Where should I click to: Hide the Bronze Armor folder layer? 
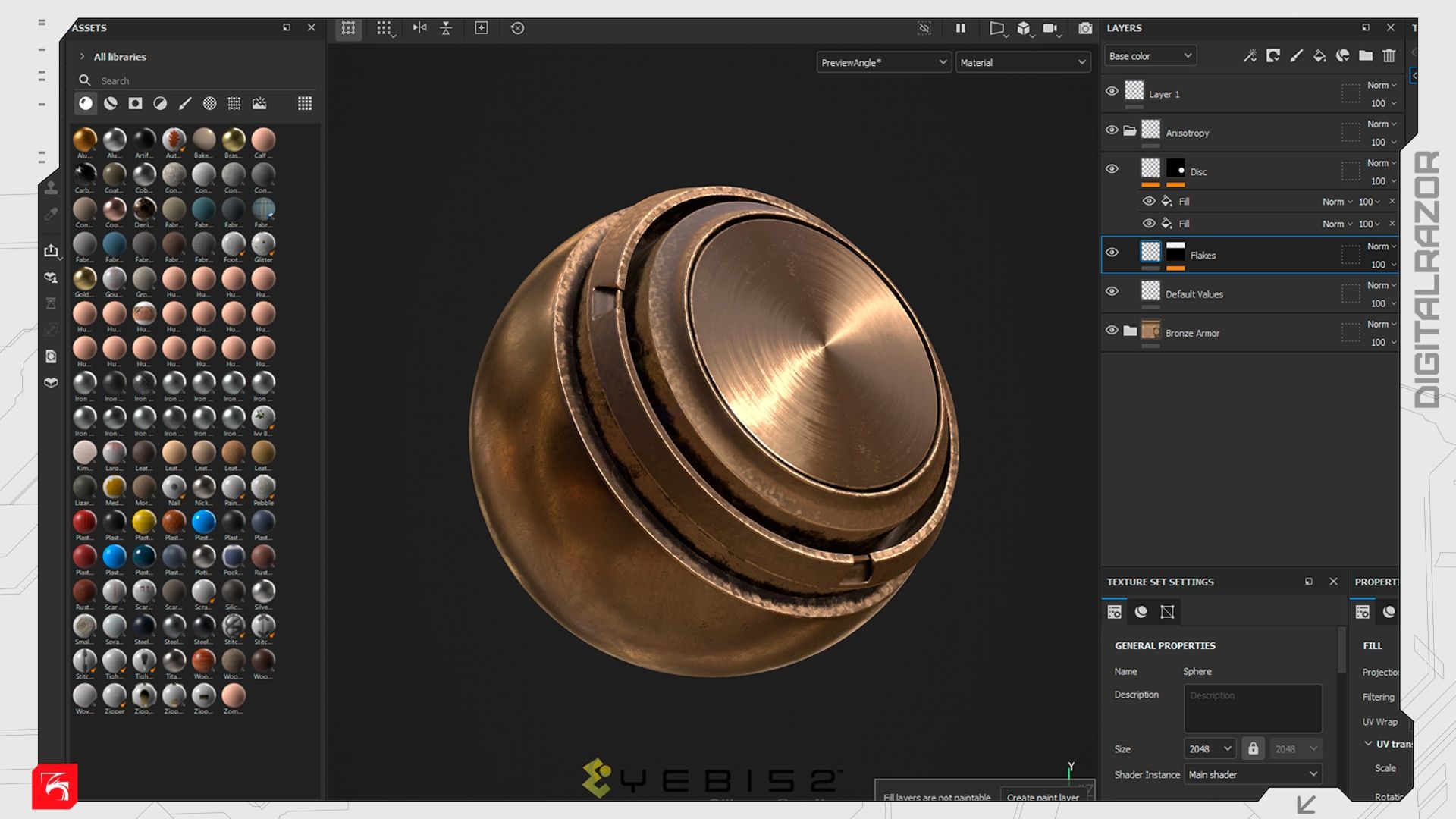pyautogui.click(x=1112, y=331)
